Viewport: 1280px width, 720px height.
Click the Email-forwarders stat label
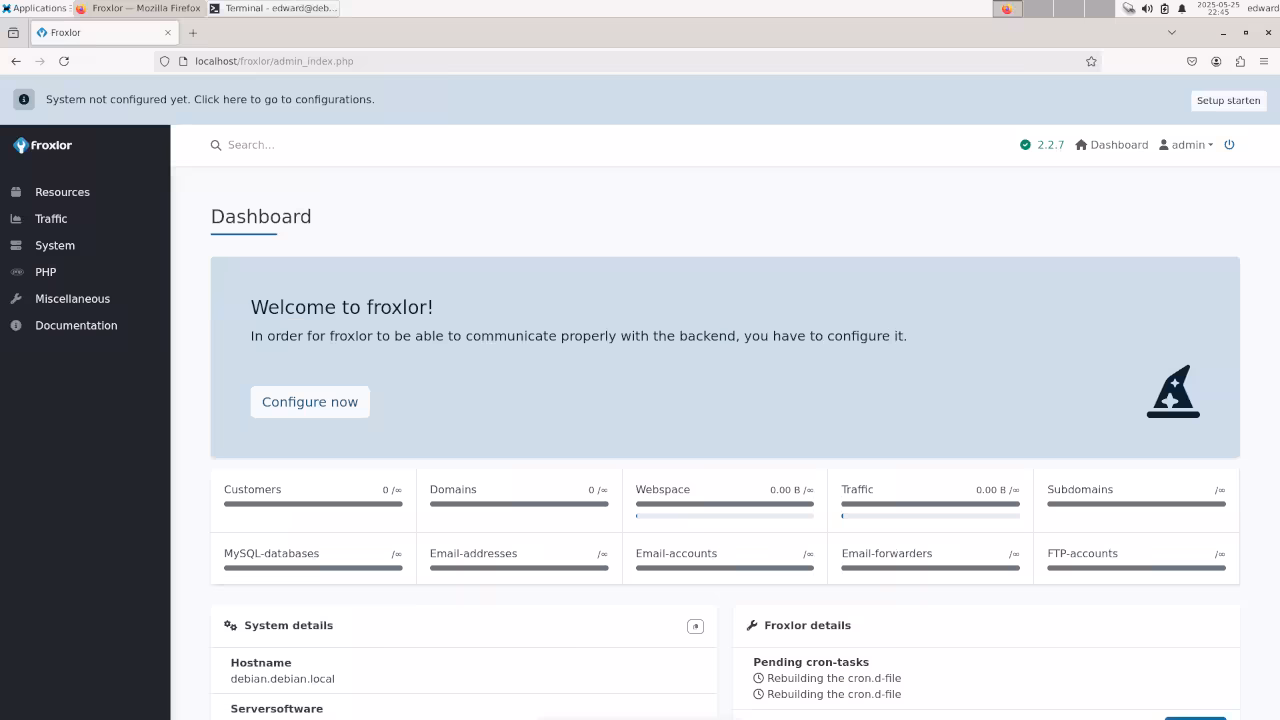pyautogui.click(x=887, y=554)
